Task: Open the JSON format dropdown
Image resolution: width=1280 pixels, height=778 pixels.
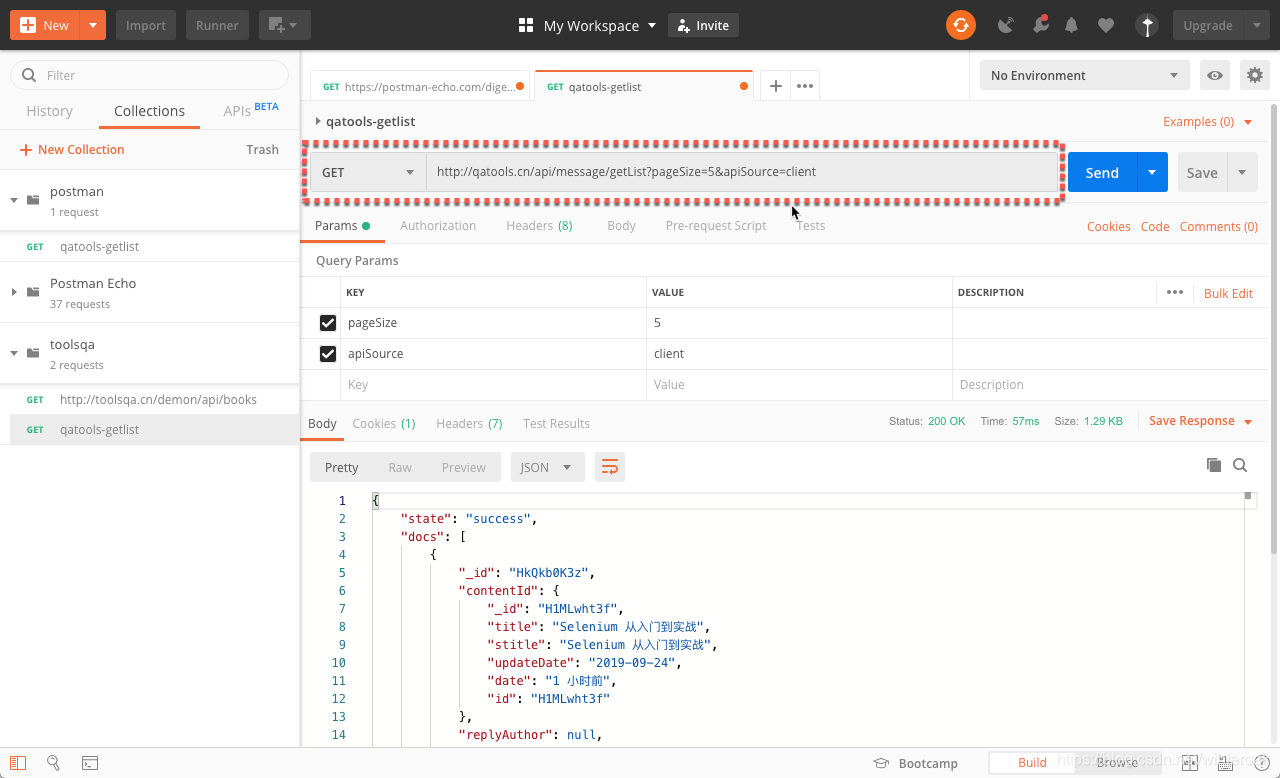Action: [547, 467]
